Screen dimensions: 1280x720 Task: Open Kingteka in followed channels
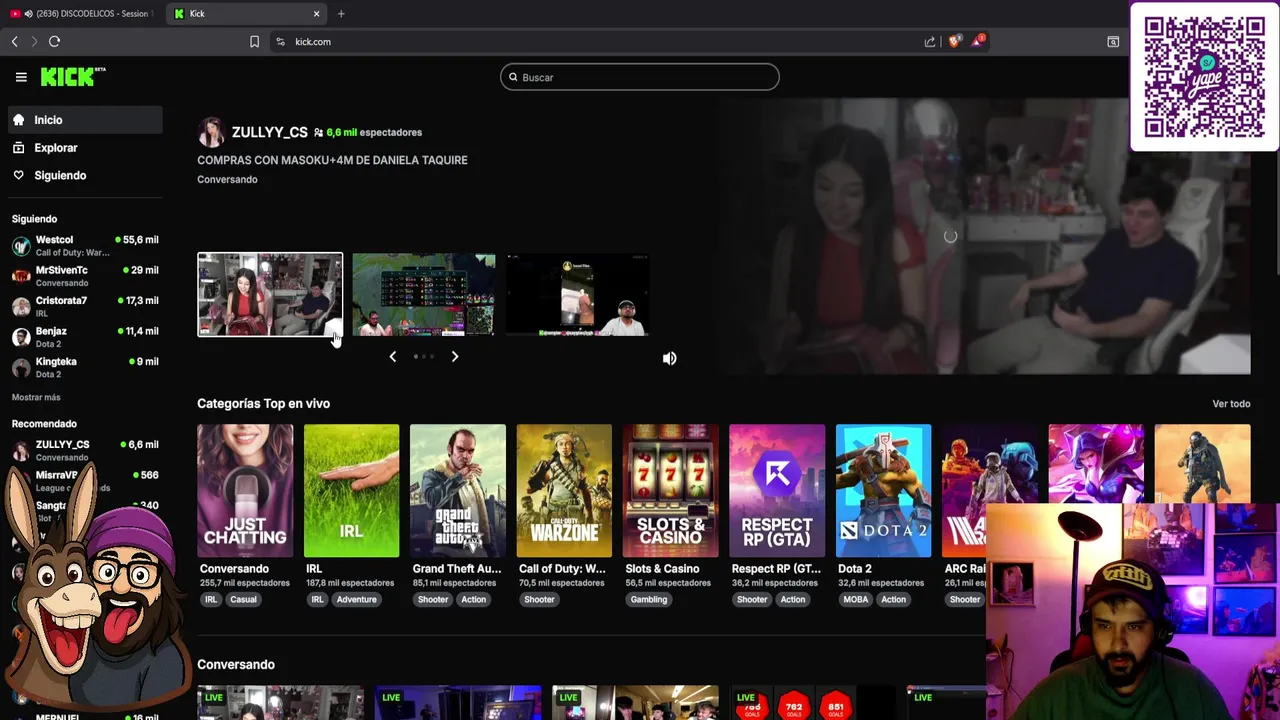click(85, 368)
